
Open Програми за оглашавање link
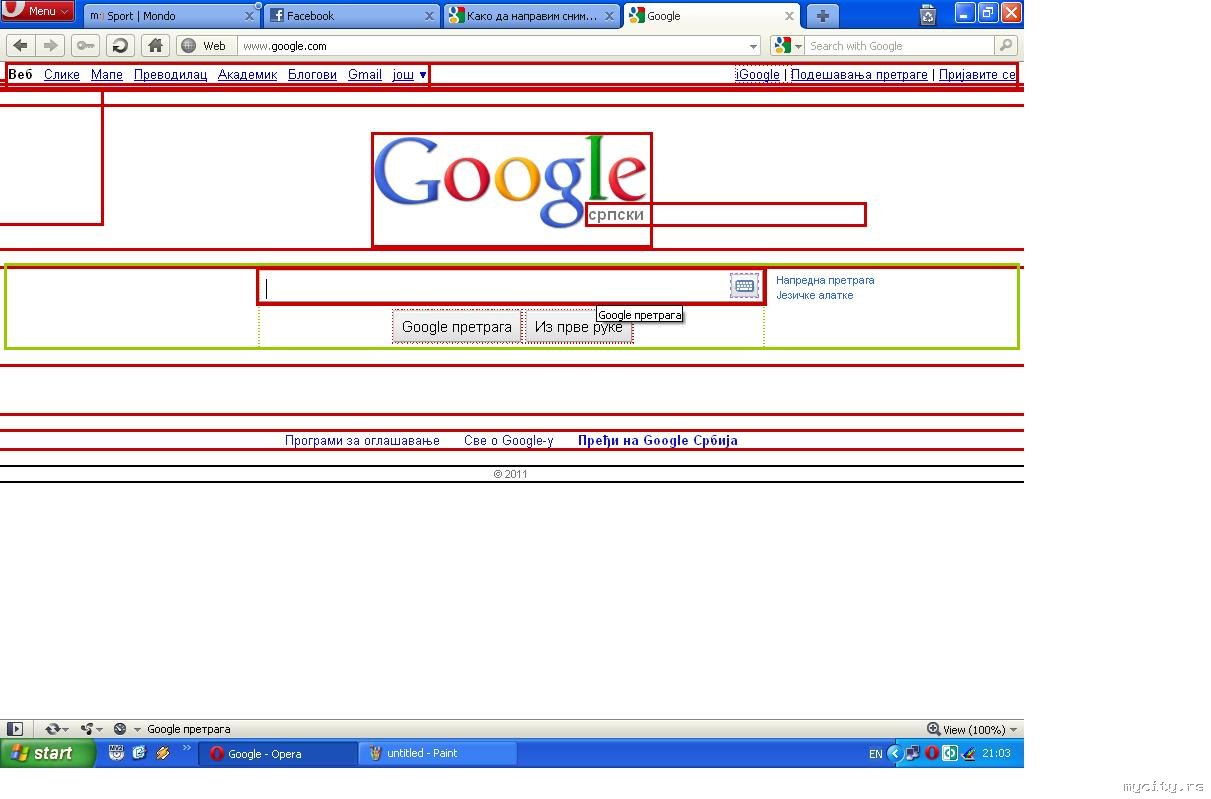(362, 441)
